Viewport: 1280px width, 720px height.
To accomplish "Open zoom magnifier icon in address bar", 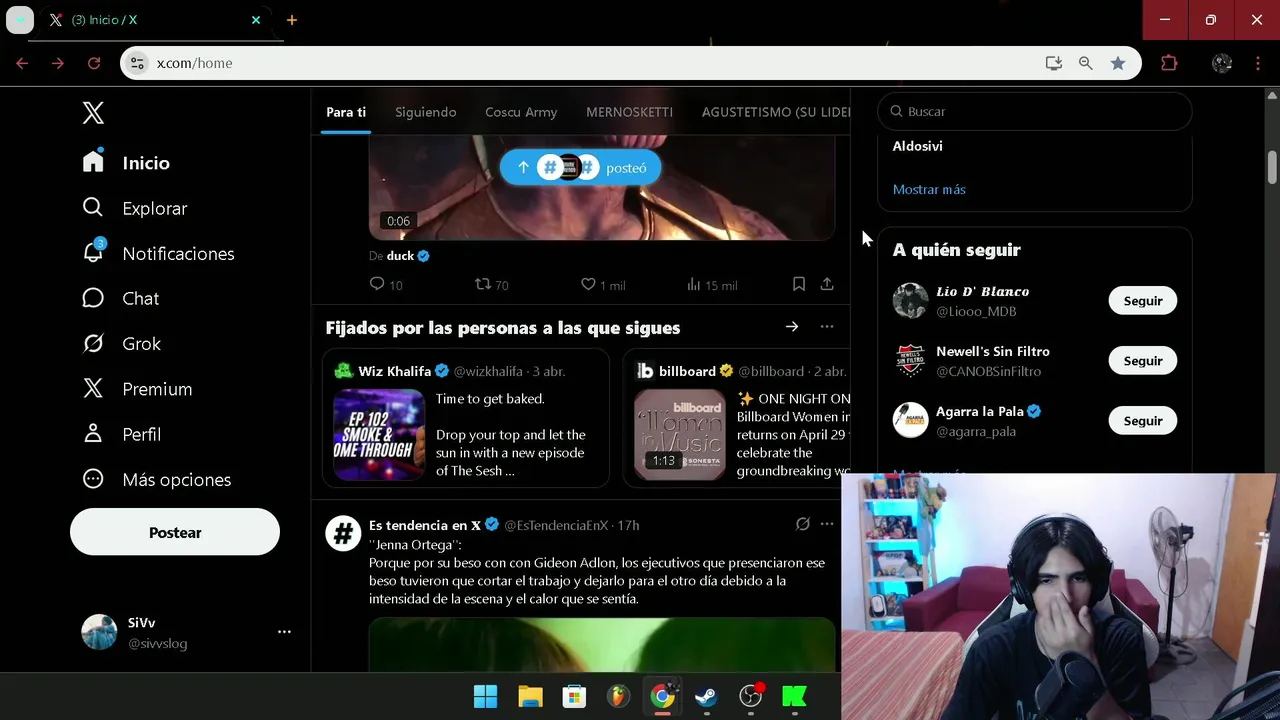I will click(1086, 63).
